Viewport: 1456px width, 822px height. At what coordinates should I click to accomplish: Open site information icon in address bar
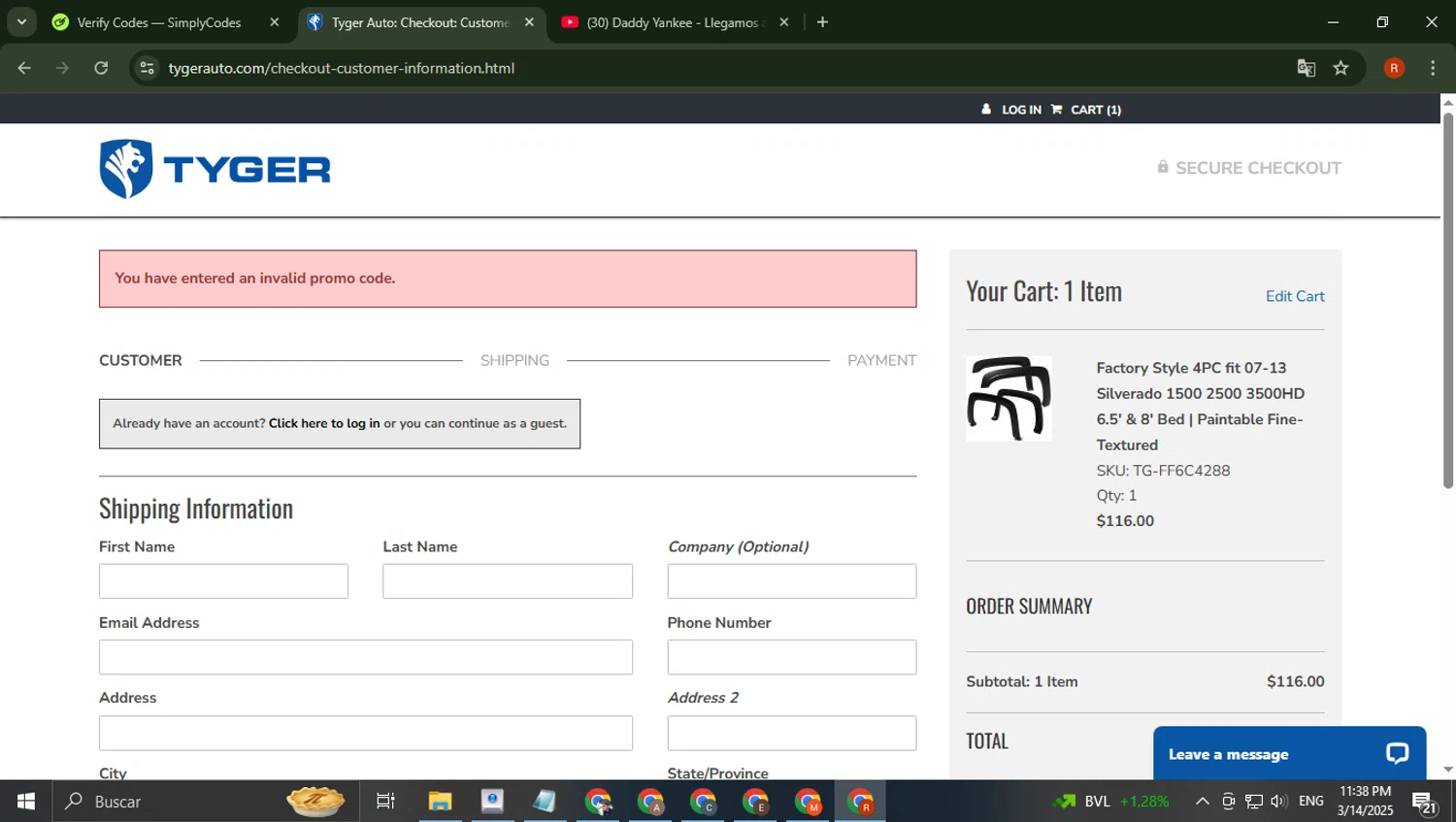coord(147,68)
